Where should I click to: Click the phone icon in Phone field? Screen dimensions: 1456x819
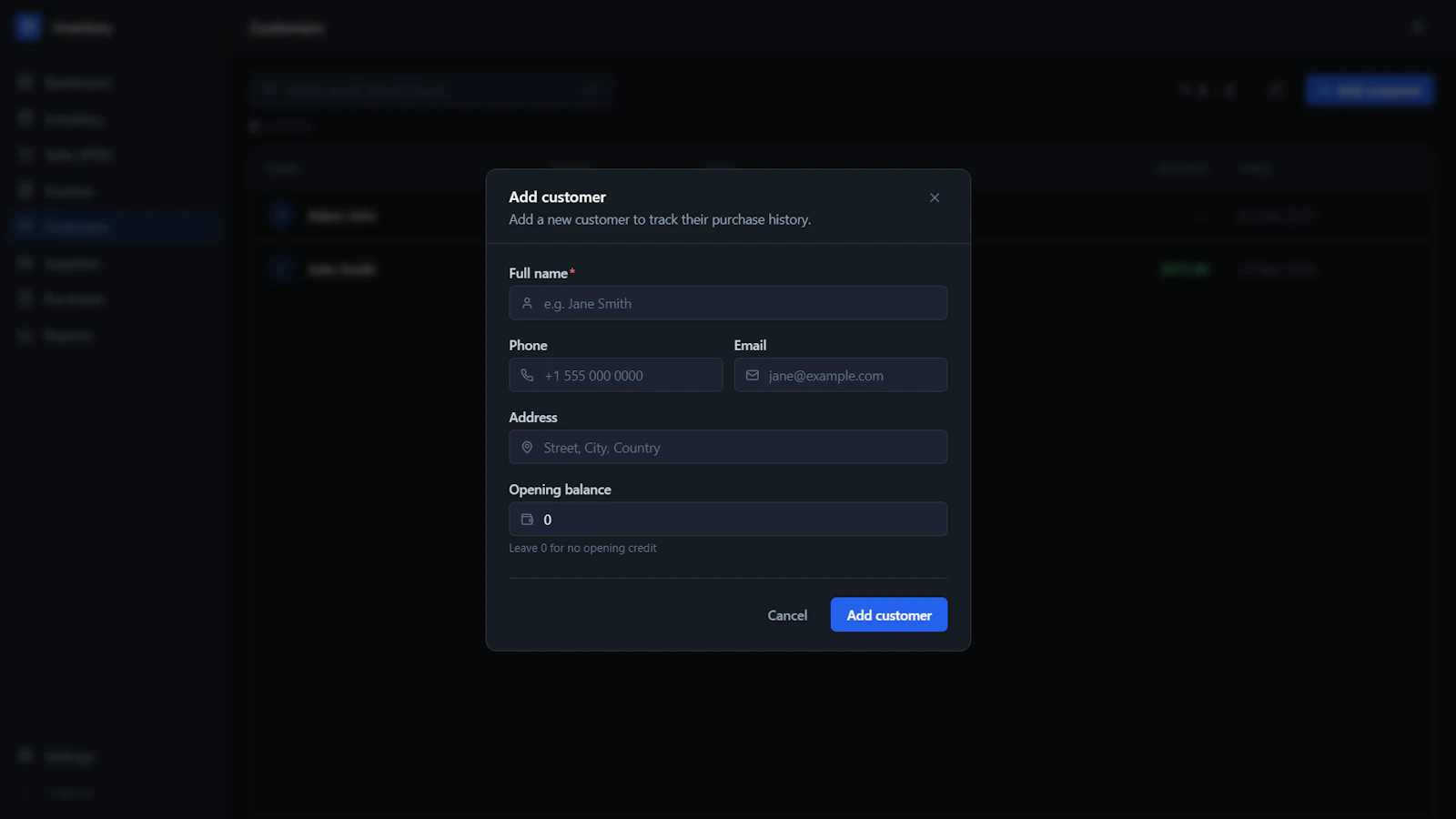coord(527,375)
